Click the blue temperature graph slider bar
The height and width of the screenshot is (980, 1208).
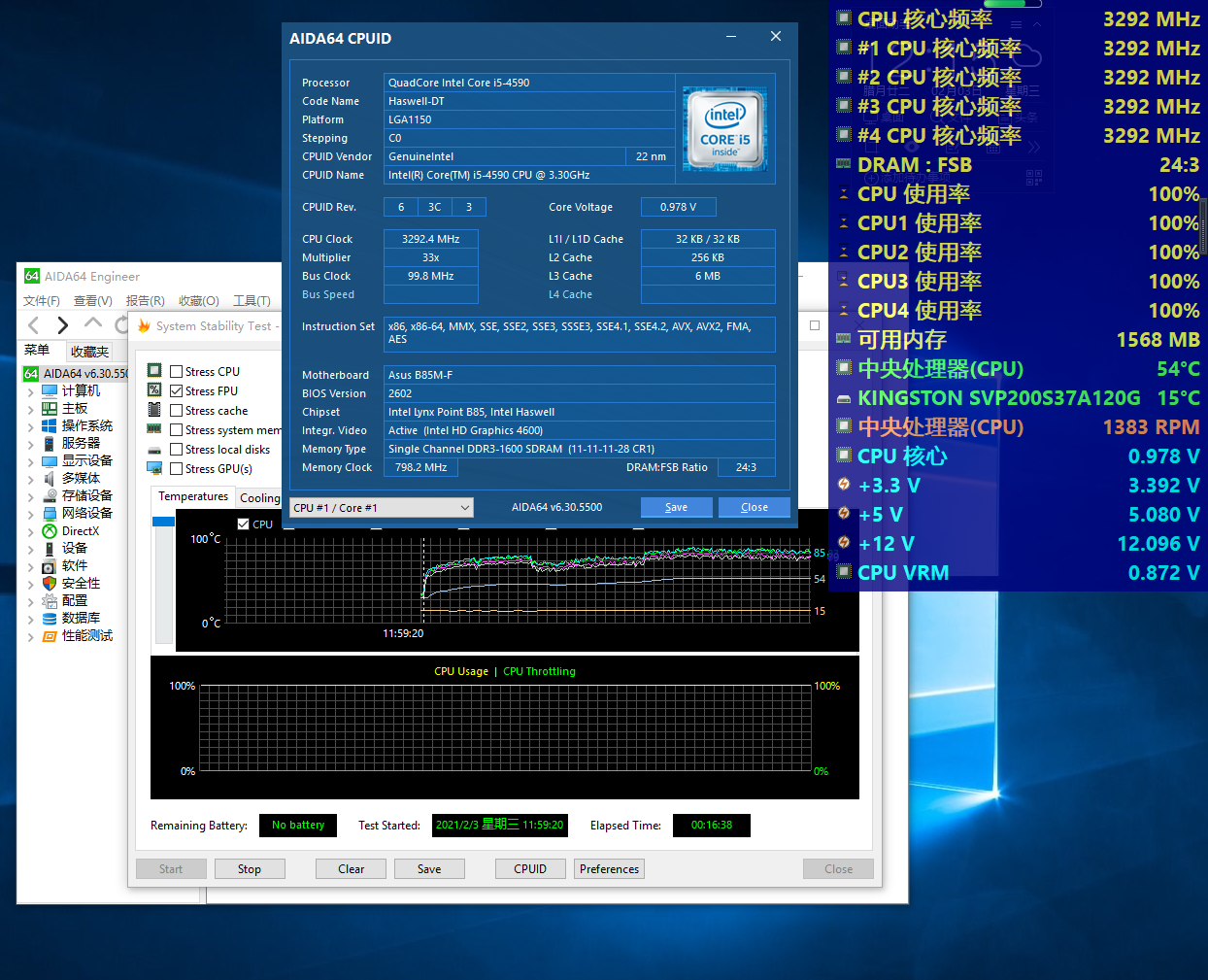(x=163, y=523)
